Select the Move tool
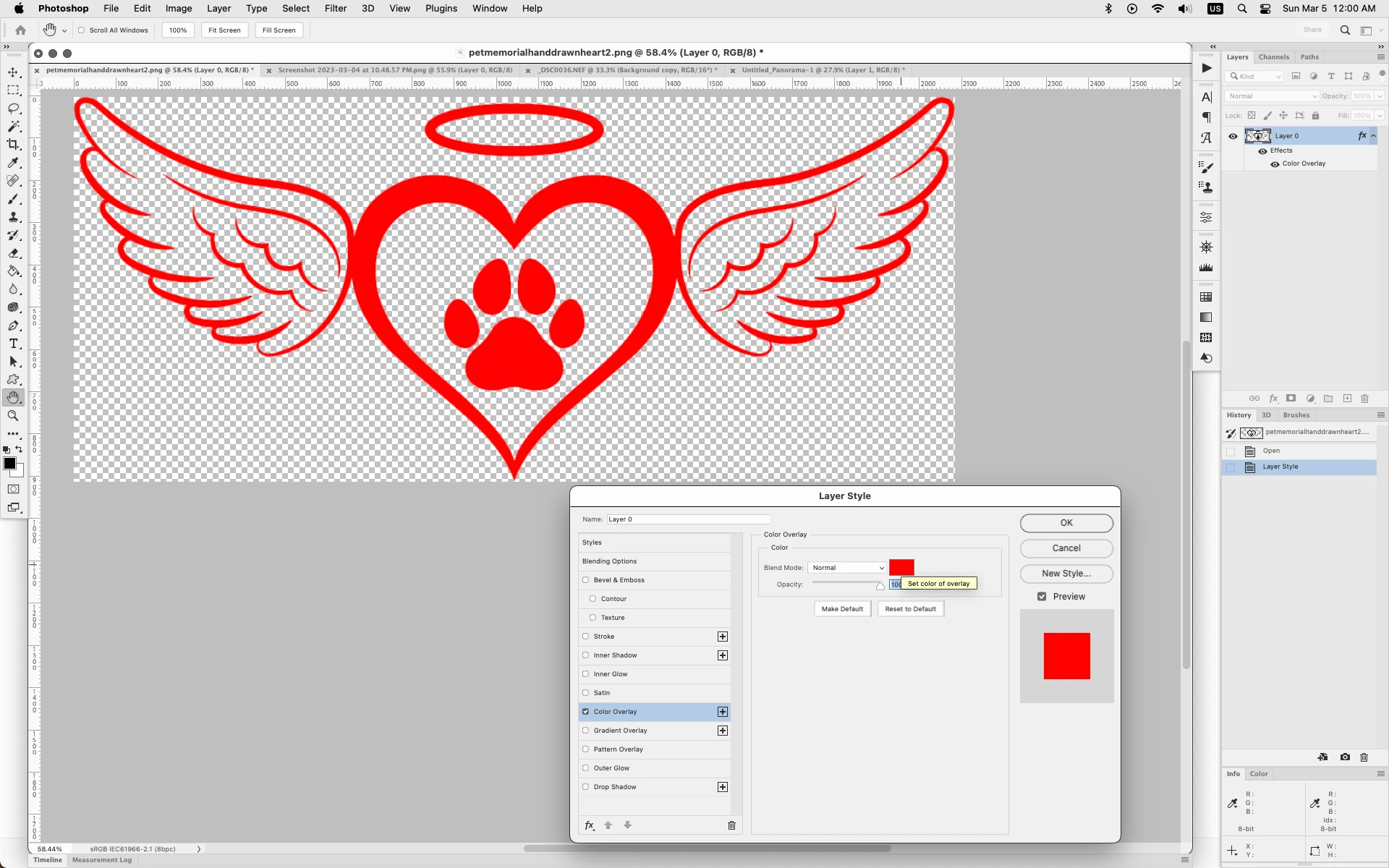The image size is (1389, 868). pos(13,72)
